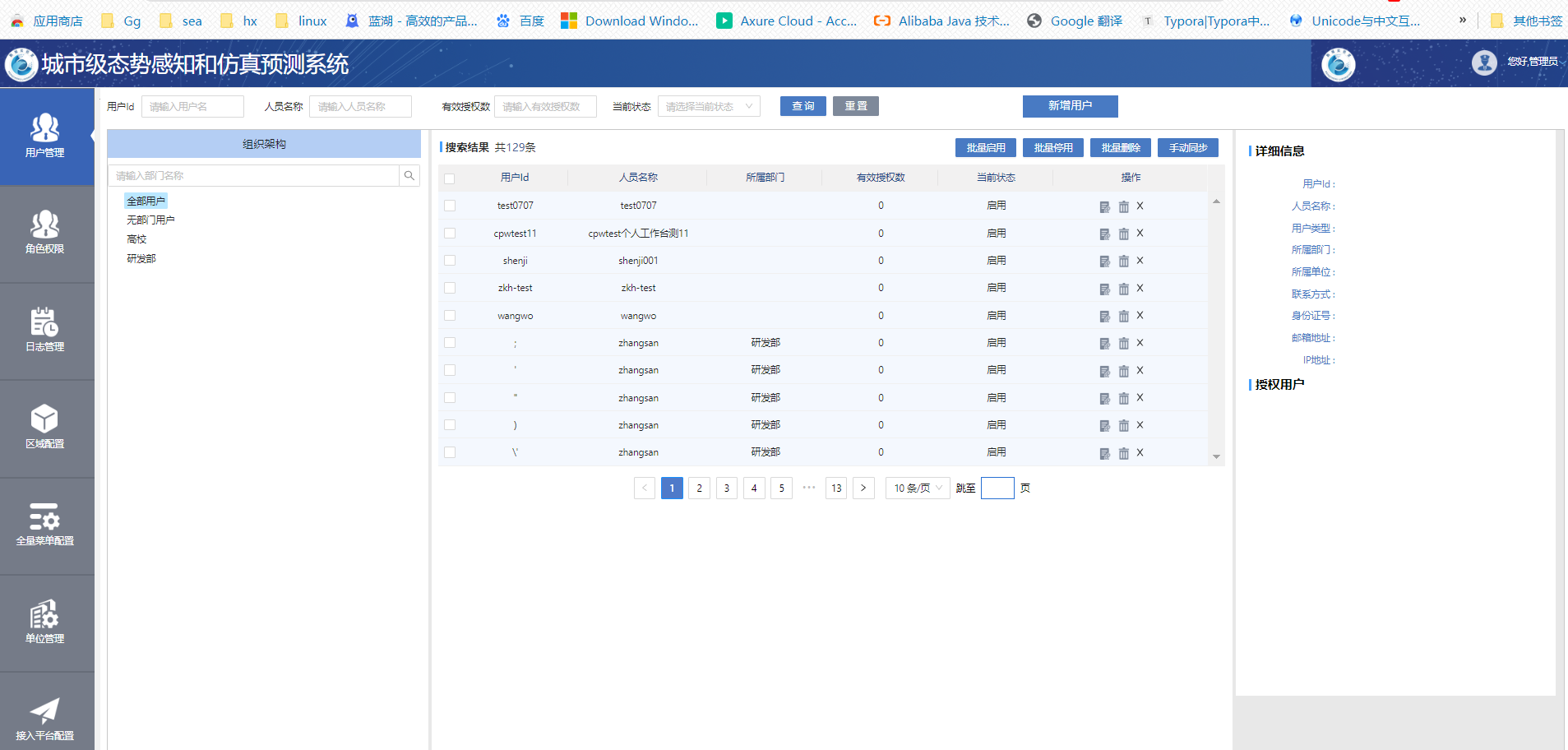Click trash icon for shenji row
Screen dimensions: 1568x750
pyautogui.click(x=1123, y=262)
